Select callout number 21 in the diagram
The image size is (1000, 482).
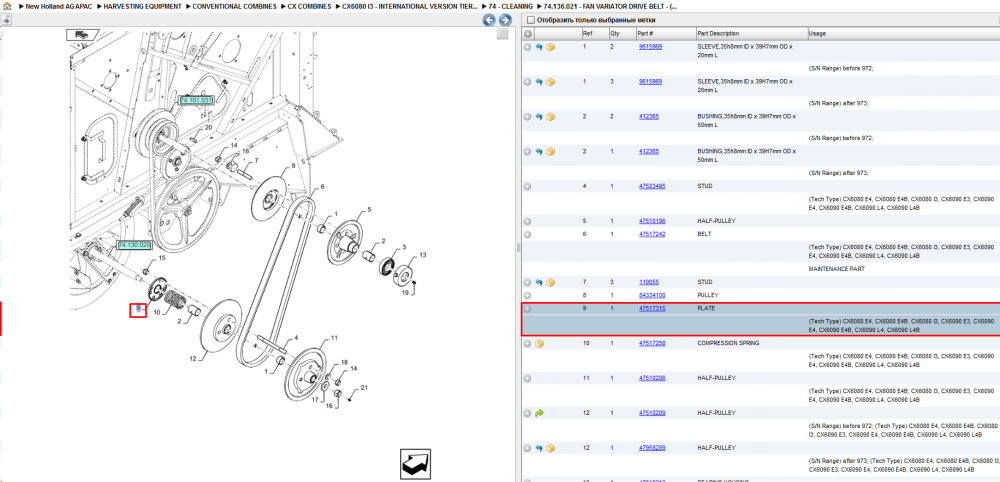tap(364, 388)
